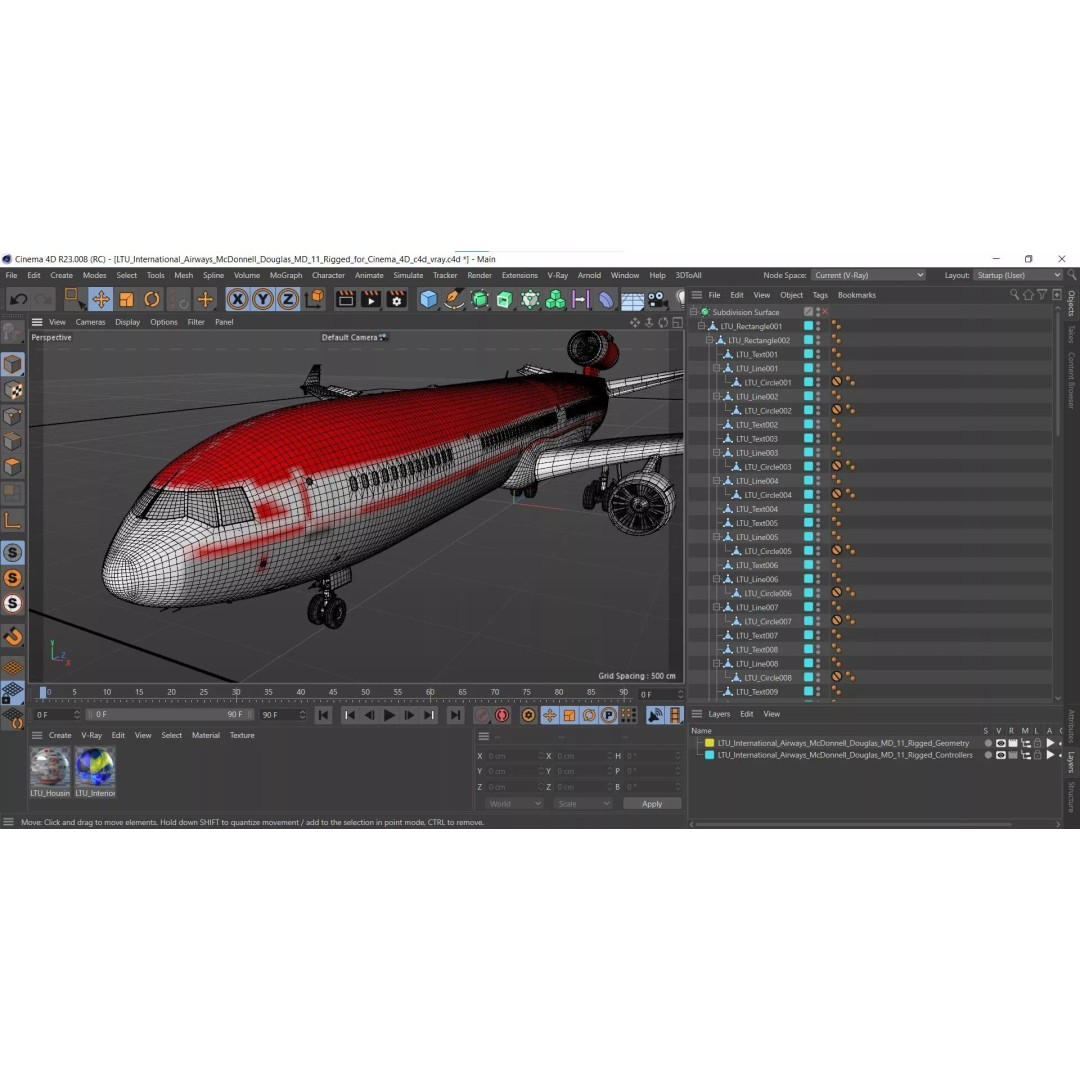Go to start of animation
The width and height of the screenshot is (1080, 1080).
tap(323, 716)
